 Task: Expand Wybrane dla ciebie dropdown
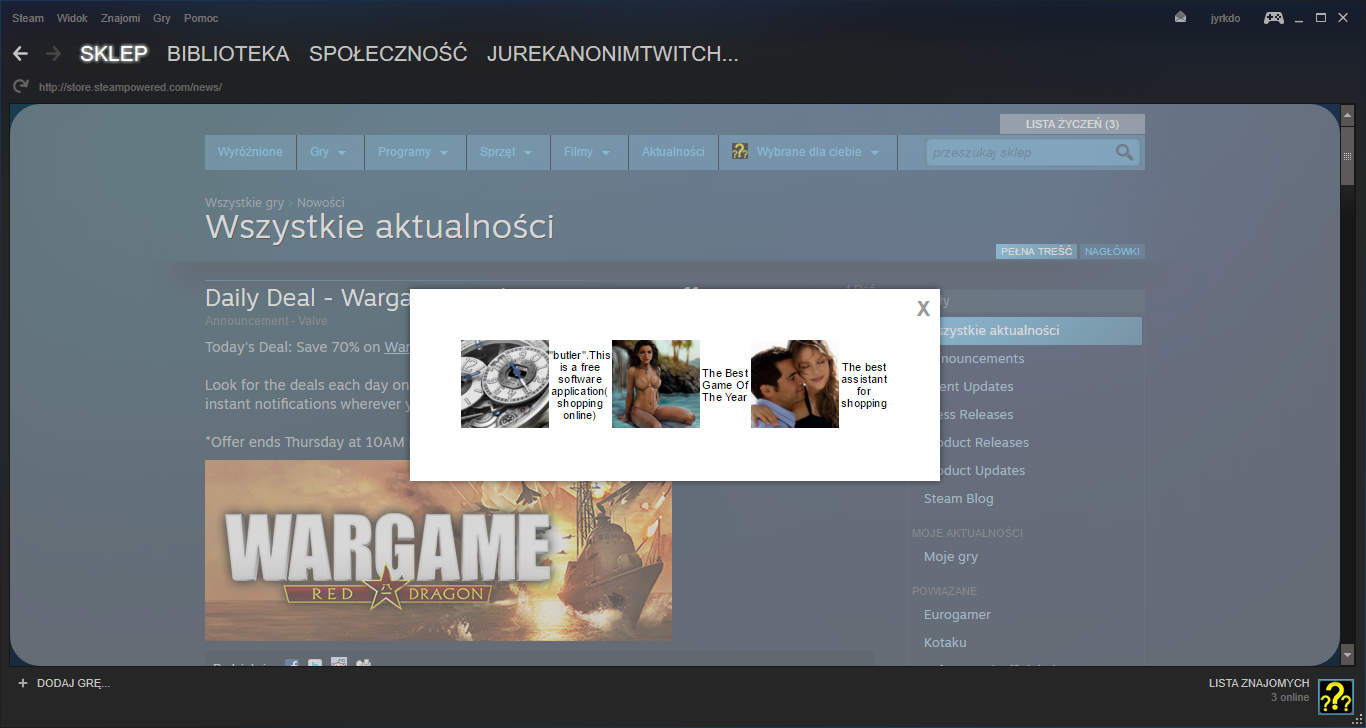pos(807,152)
